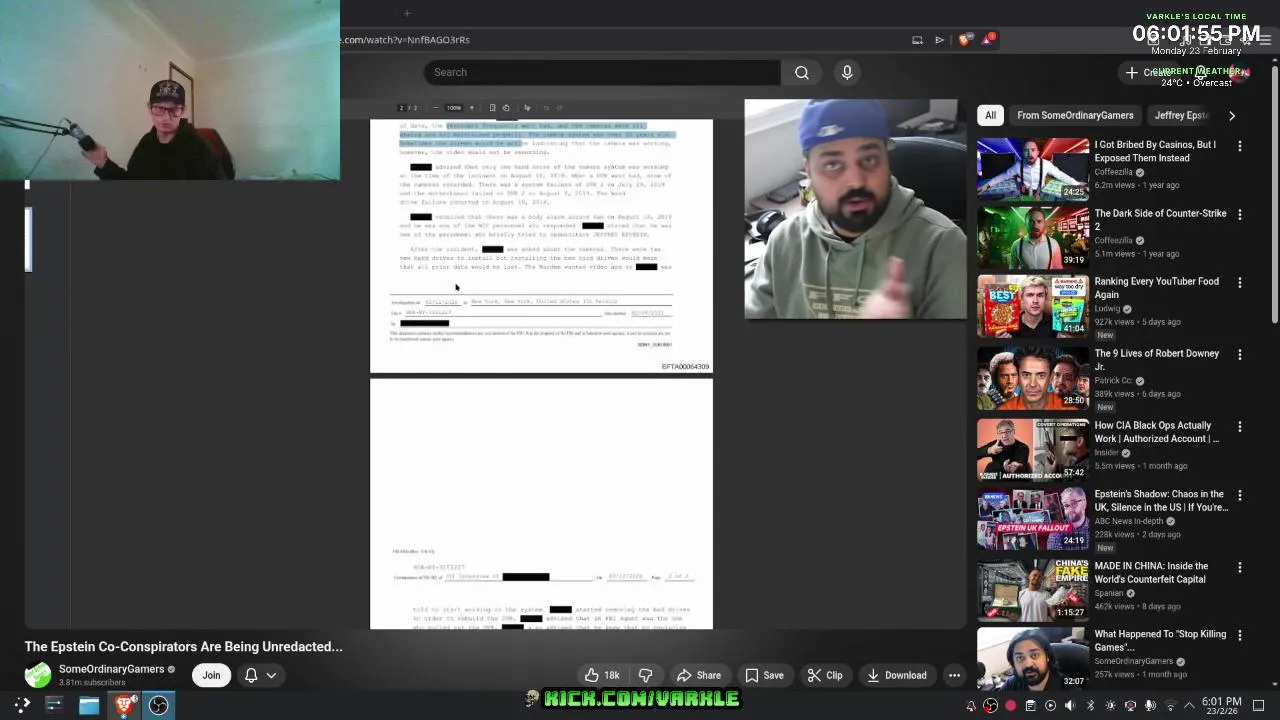Open the Wi-Fi network tray icon
Image resolution: width=1280 pixels, height=720 pixels.
coord(1170,706)
